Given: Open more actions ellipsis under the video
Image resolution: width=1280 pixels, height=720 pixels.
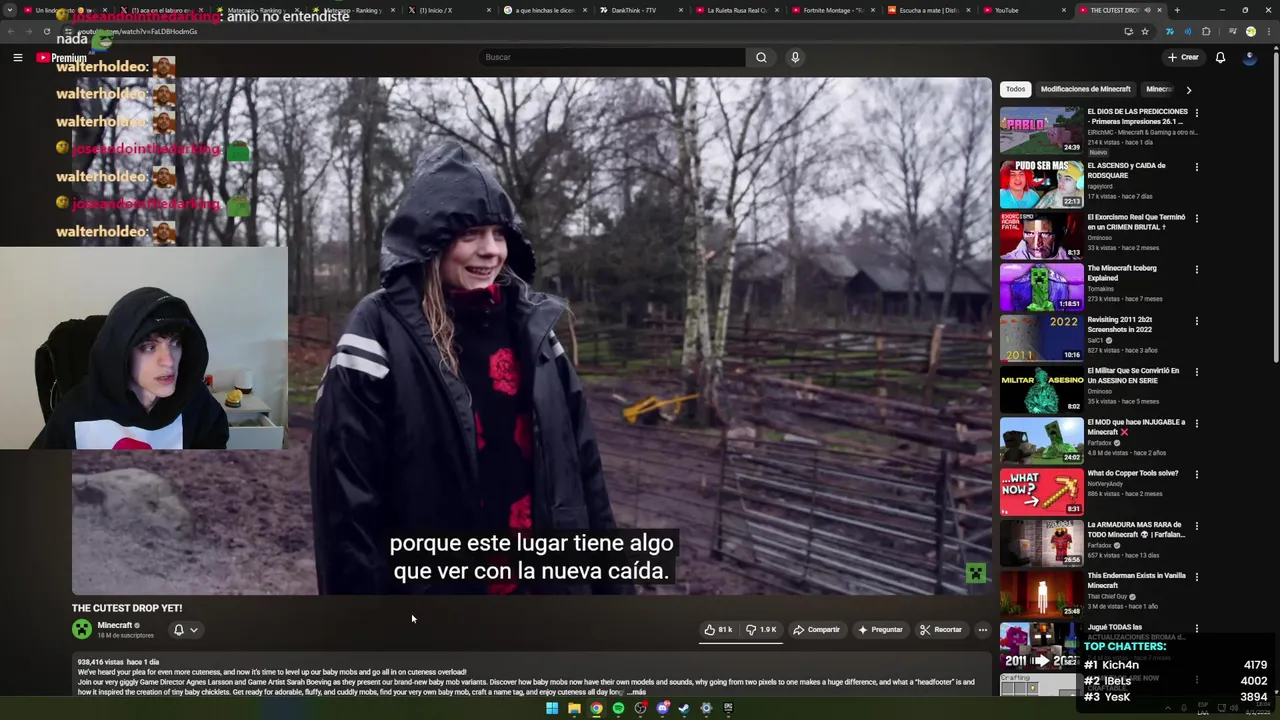Looking at the screenshot, I should [983, 630].
